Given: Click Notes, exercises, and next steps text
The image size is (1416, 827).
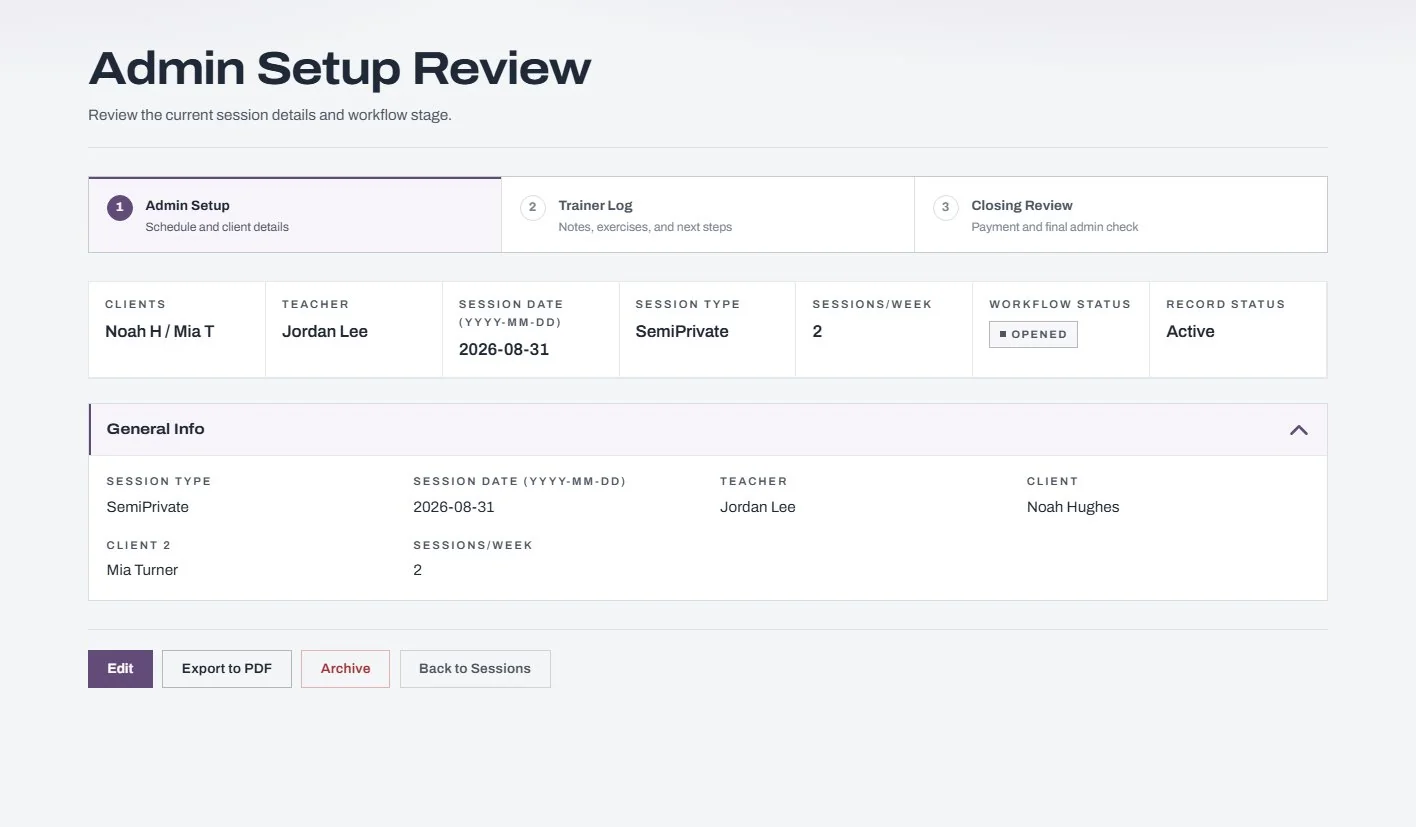Looking at the screenshot, I should click(645, 227).
